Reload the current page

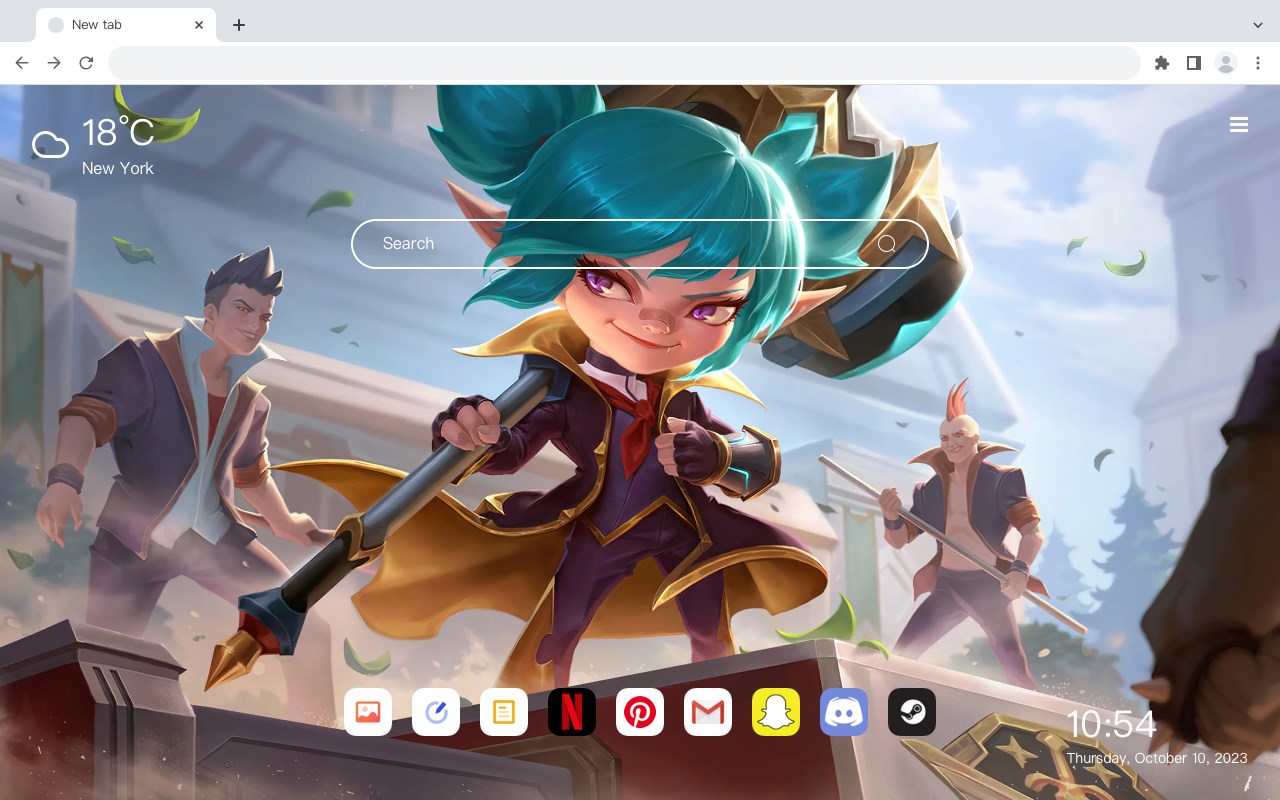point(86,63)
